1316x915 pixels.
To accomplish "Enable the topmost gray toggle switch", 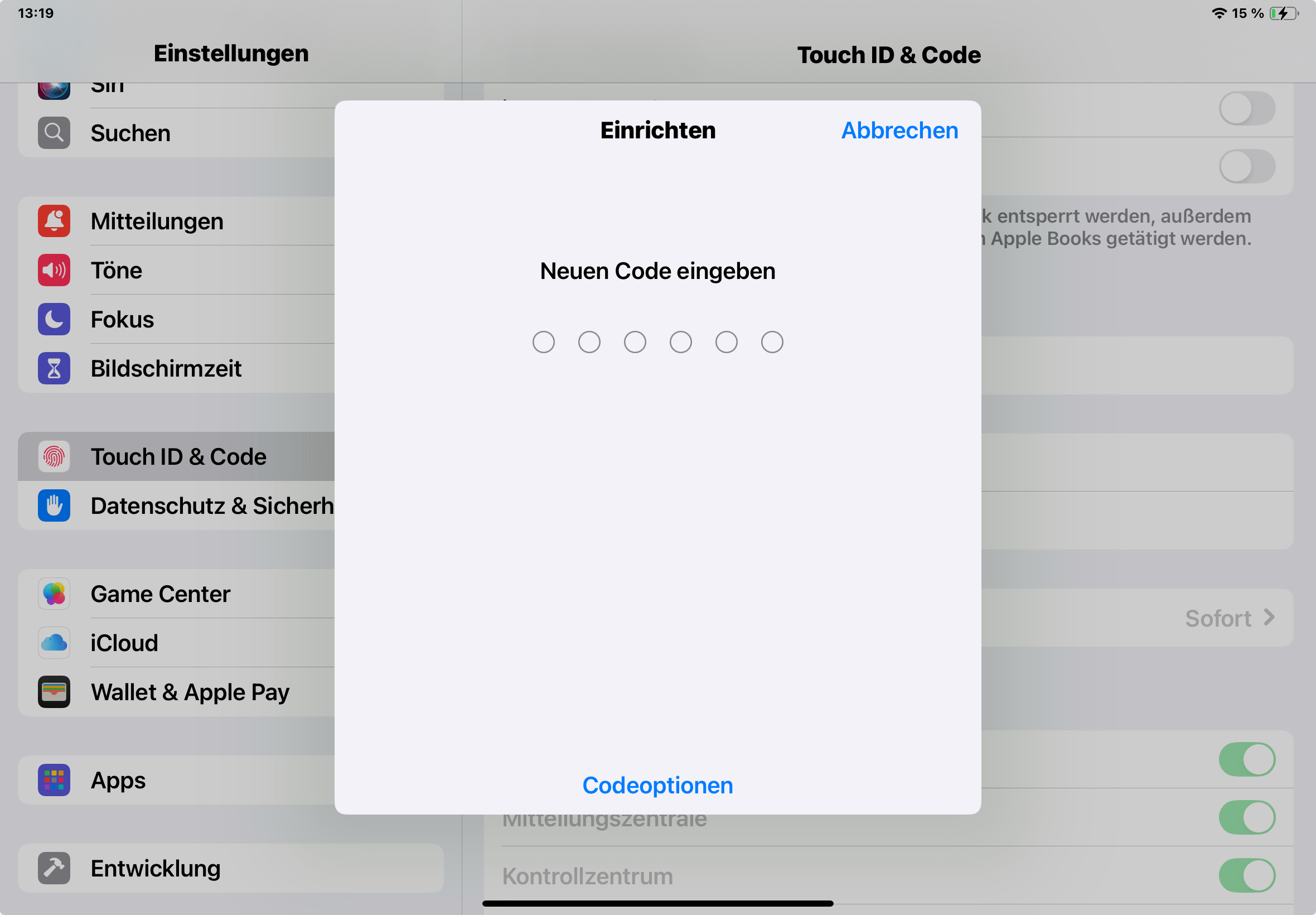I will click(1247, 108).
